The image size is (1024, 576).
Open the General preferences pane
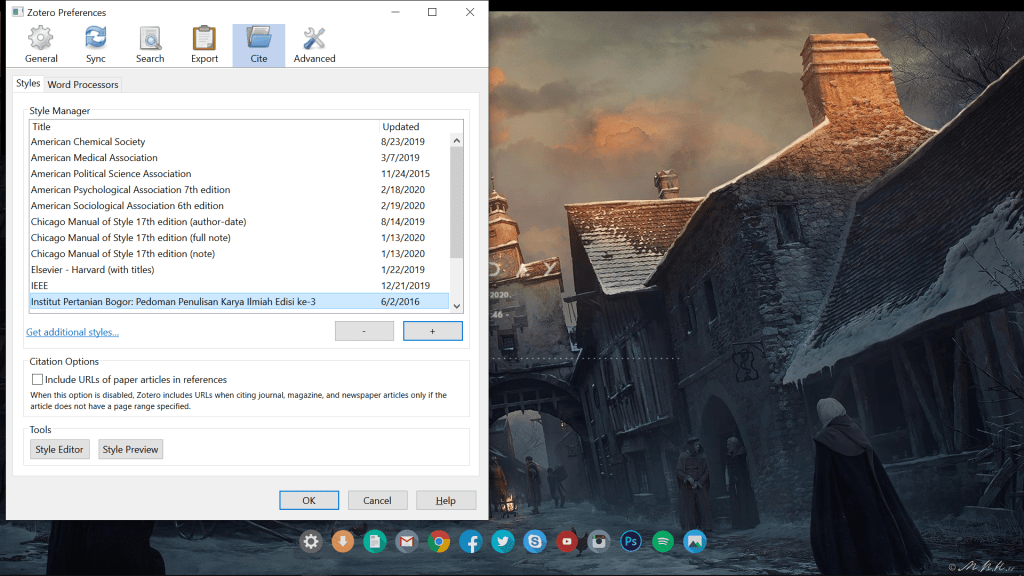pyautogui.click(x=41, y=45)
